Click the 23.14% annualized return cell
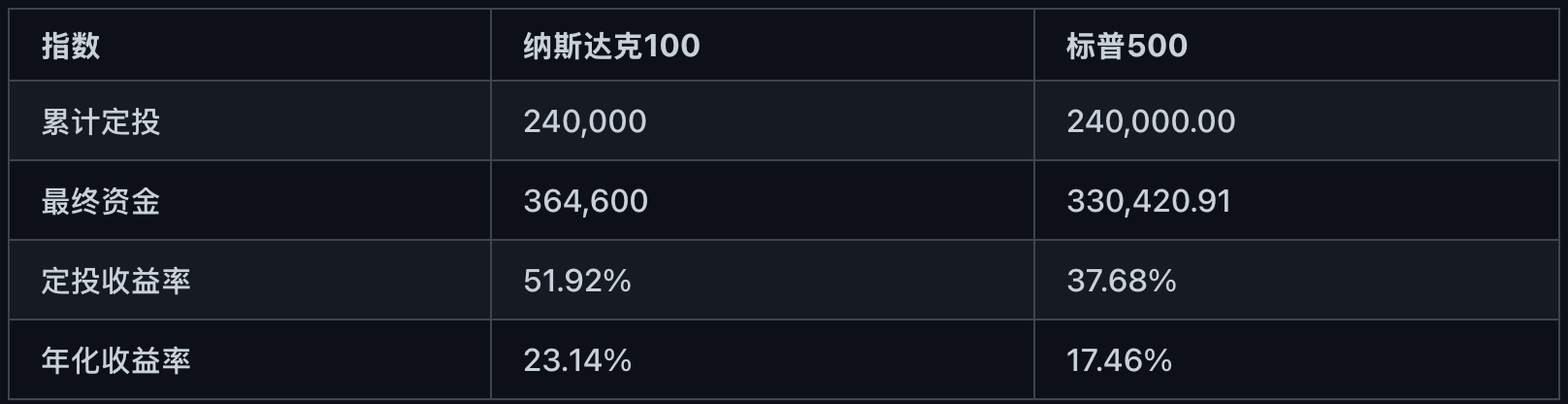The height and width of the screenshot is (404, 1568). click(x=577, y=360)
